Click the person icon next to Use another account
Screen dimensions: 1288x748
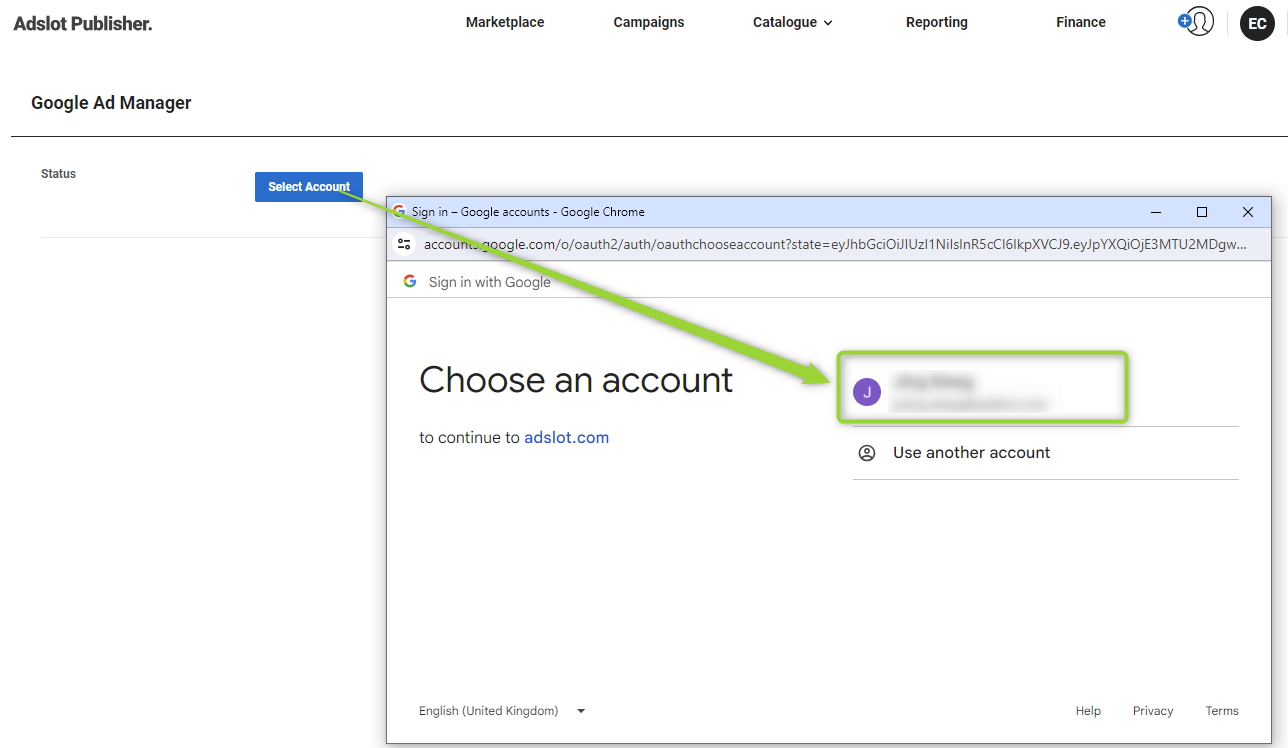867,452
